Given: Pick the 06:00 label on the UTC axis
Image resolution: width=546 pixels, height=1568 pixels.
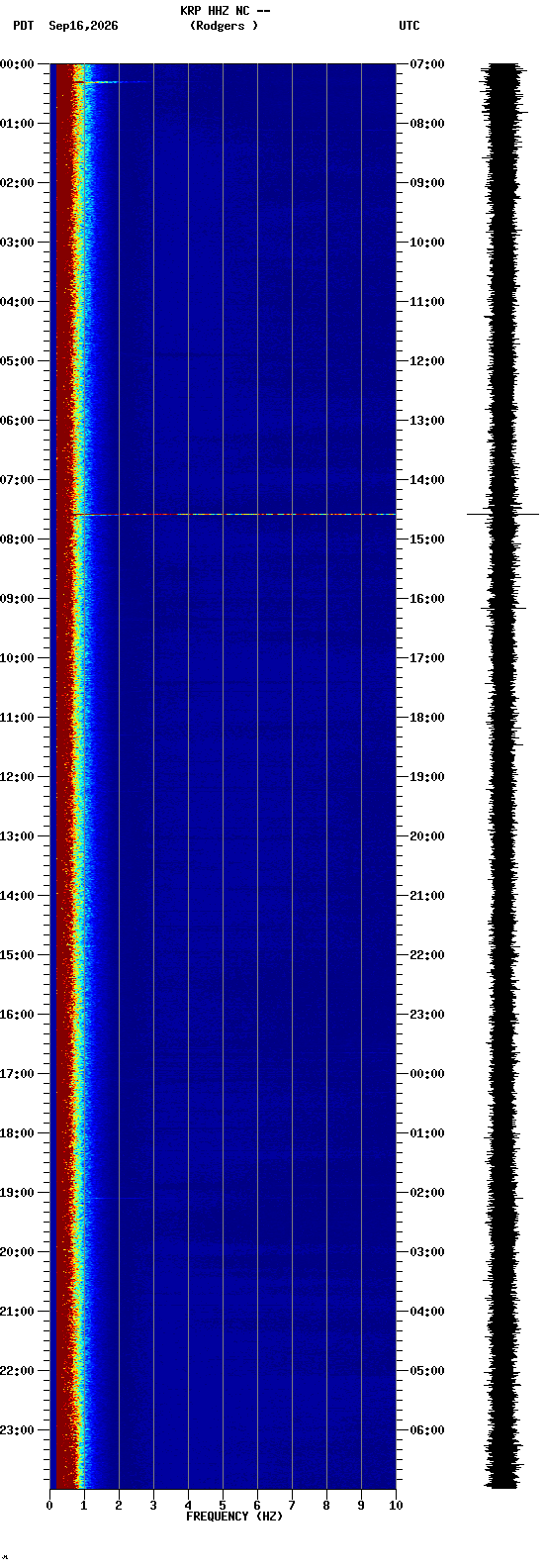Looking at the screenshot, I should click(x=427, y=1430).
